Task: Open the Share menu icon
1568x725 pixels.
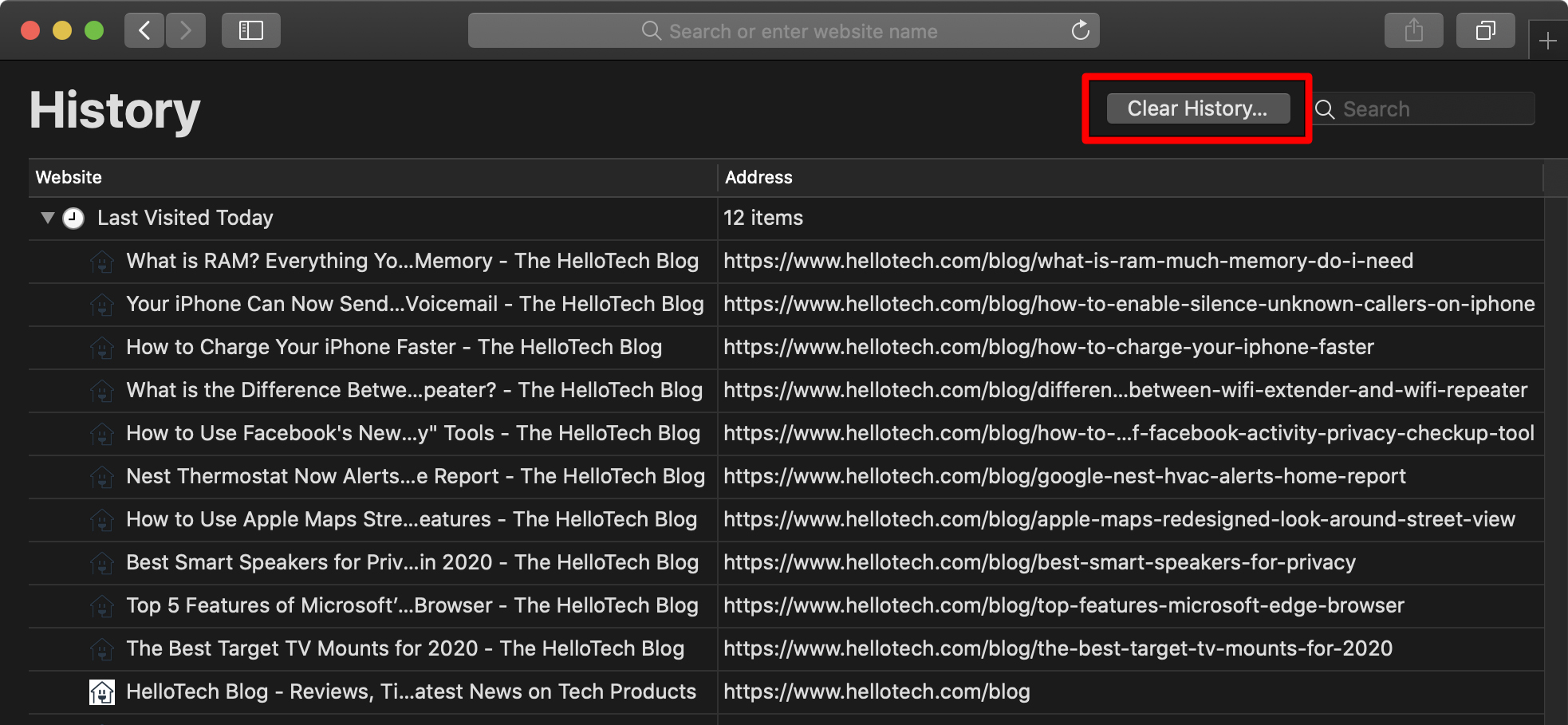Action: click(x=1413, y=31)
